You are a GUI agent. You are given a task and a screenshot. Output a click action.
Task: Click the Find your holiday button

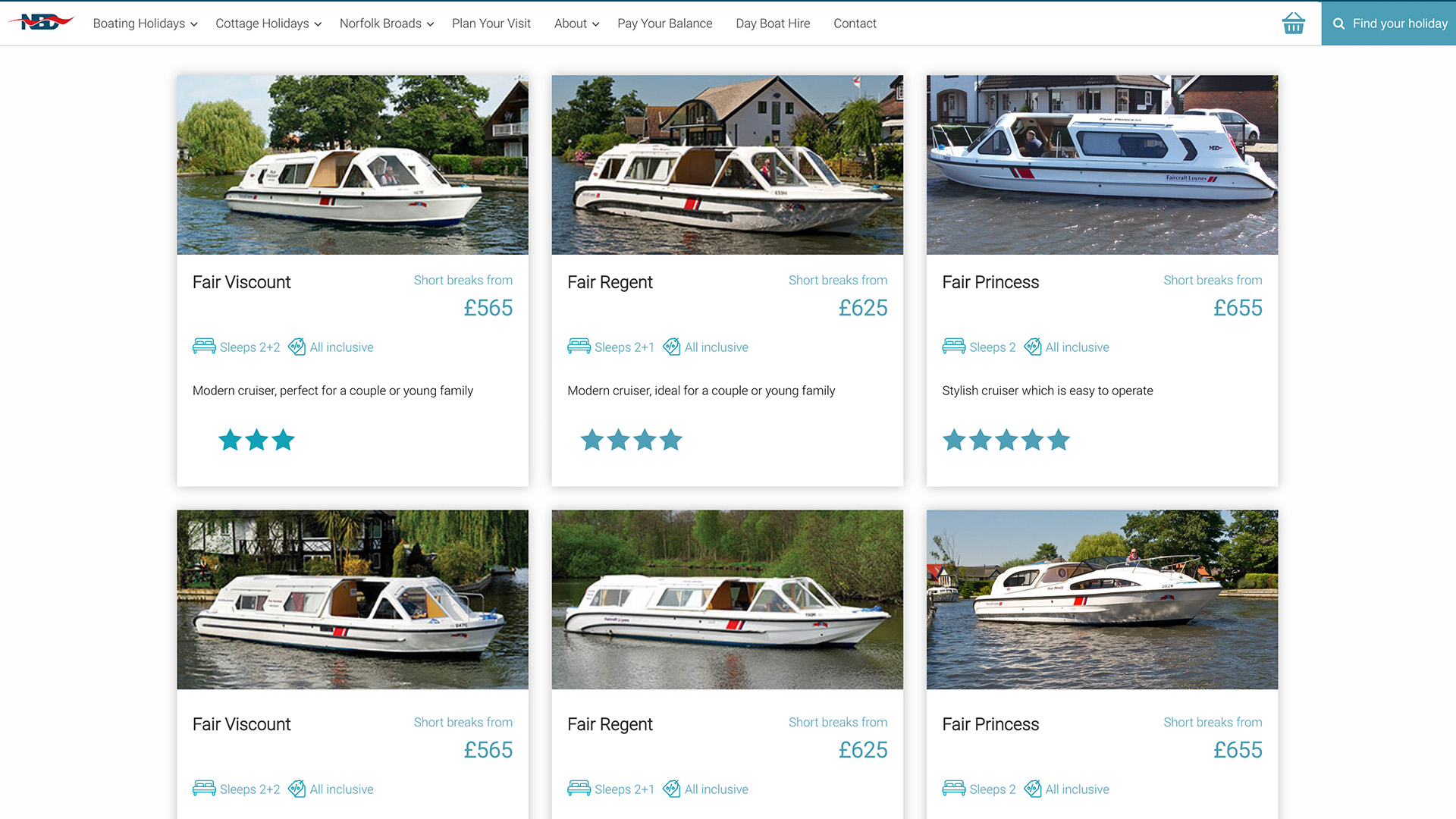tap(1388, 24)
